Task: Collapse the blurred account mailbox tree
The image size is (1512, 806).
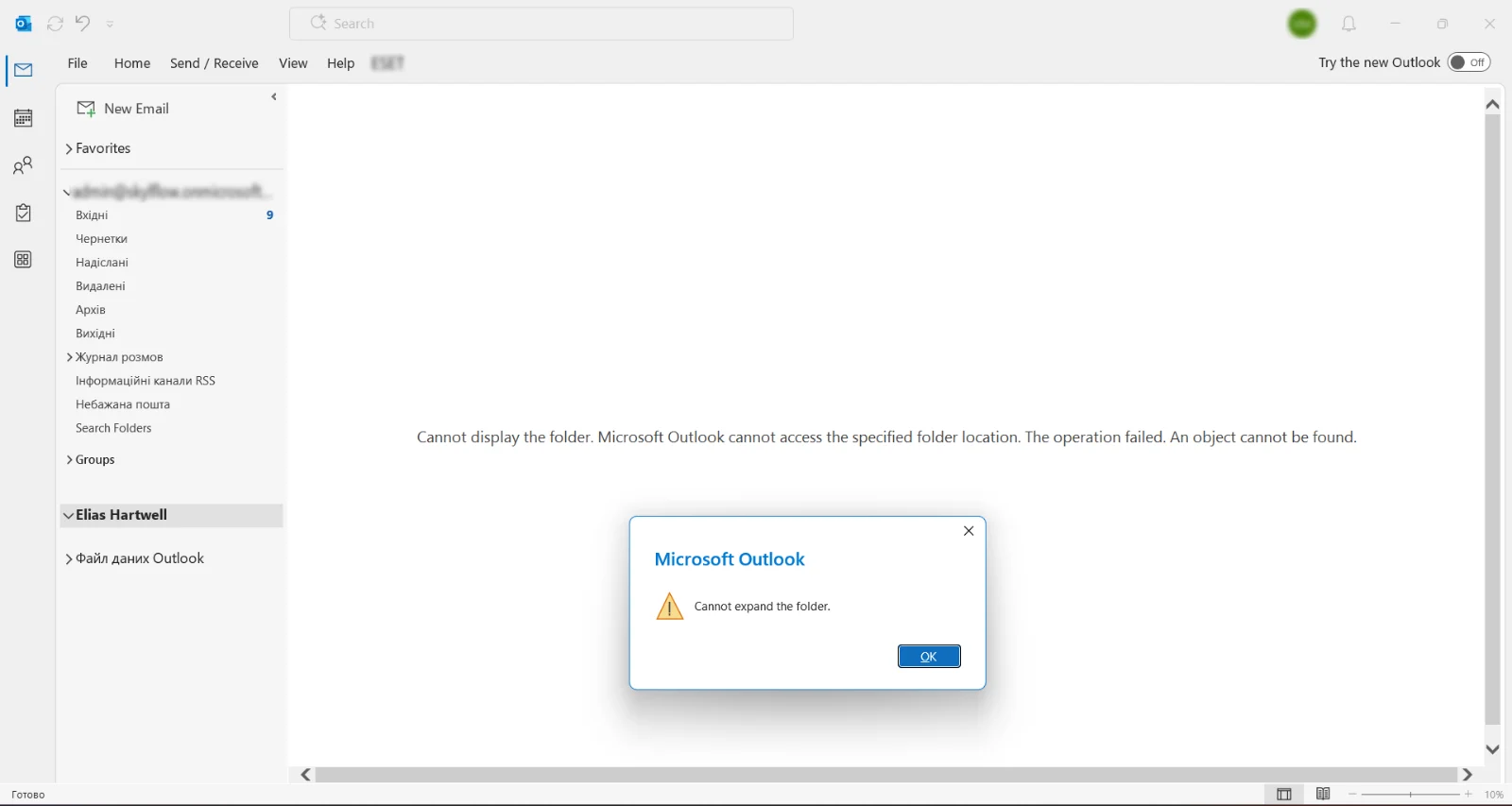Action: (67, 192)
